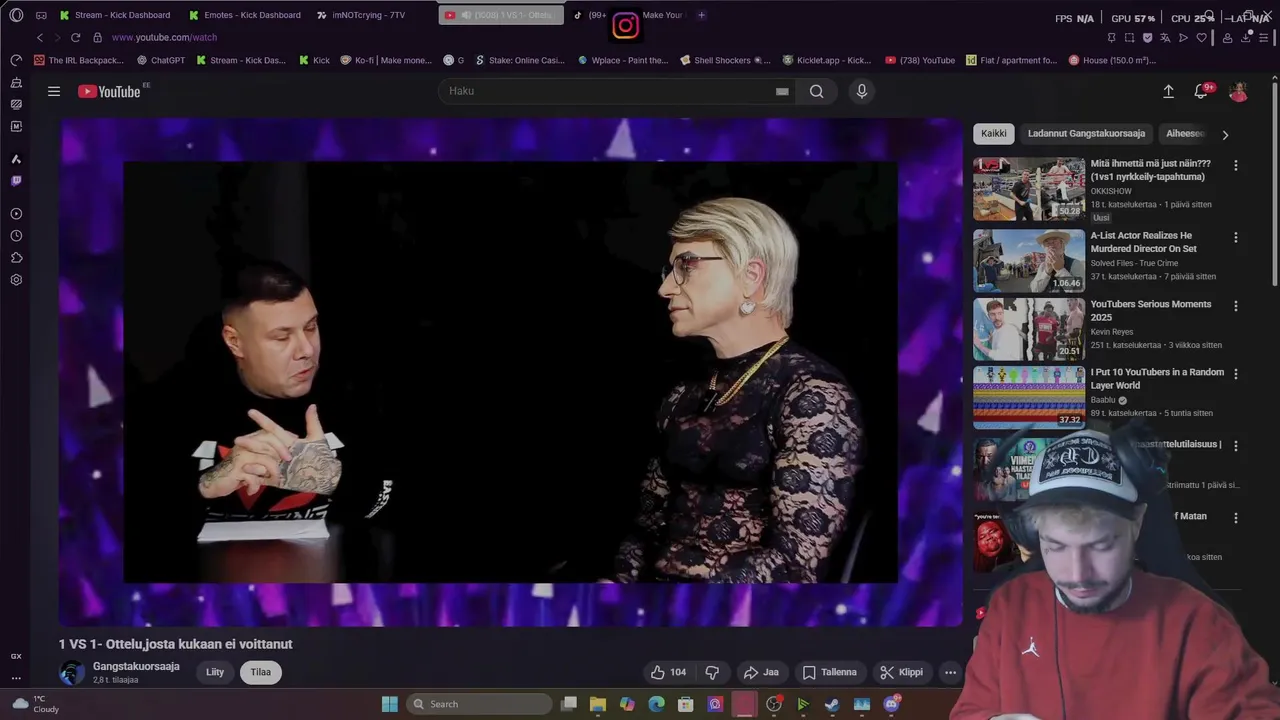Switch to Stream - Kick Dashboard tab

click(115, 15)
